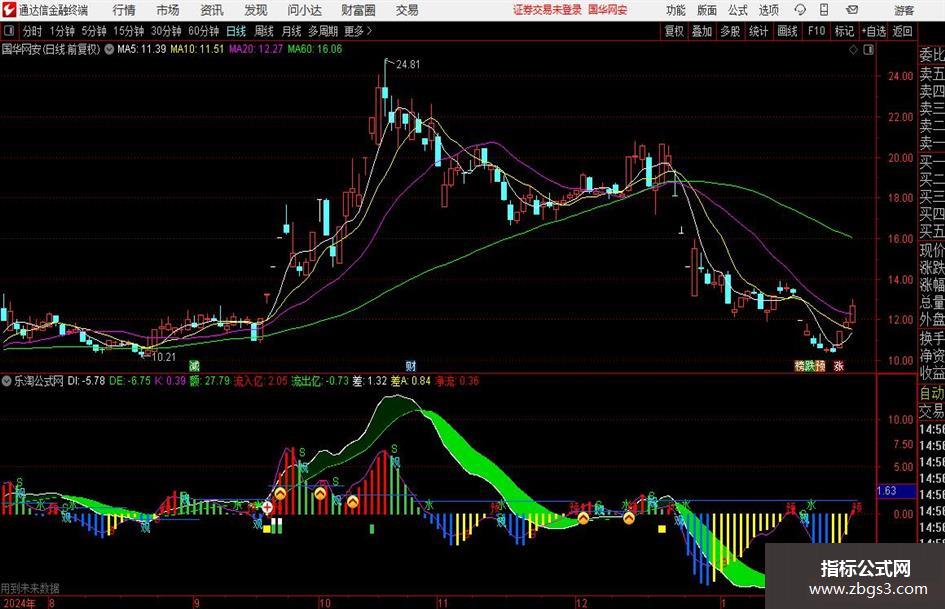Click the +自选 add to watchlist button
This screenshot has width=945, height=609.
(x=874, y=31)
